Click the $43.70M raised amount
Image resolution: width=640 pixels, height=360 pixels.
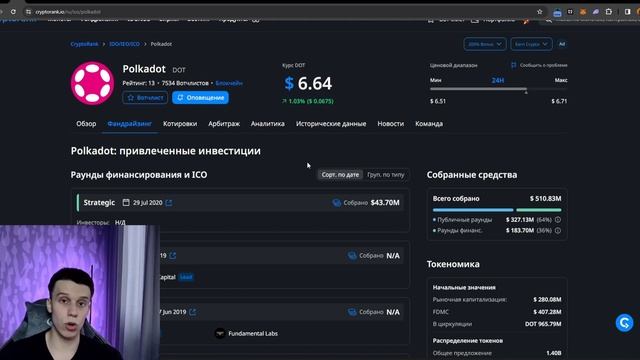(x=385, y=202)
